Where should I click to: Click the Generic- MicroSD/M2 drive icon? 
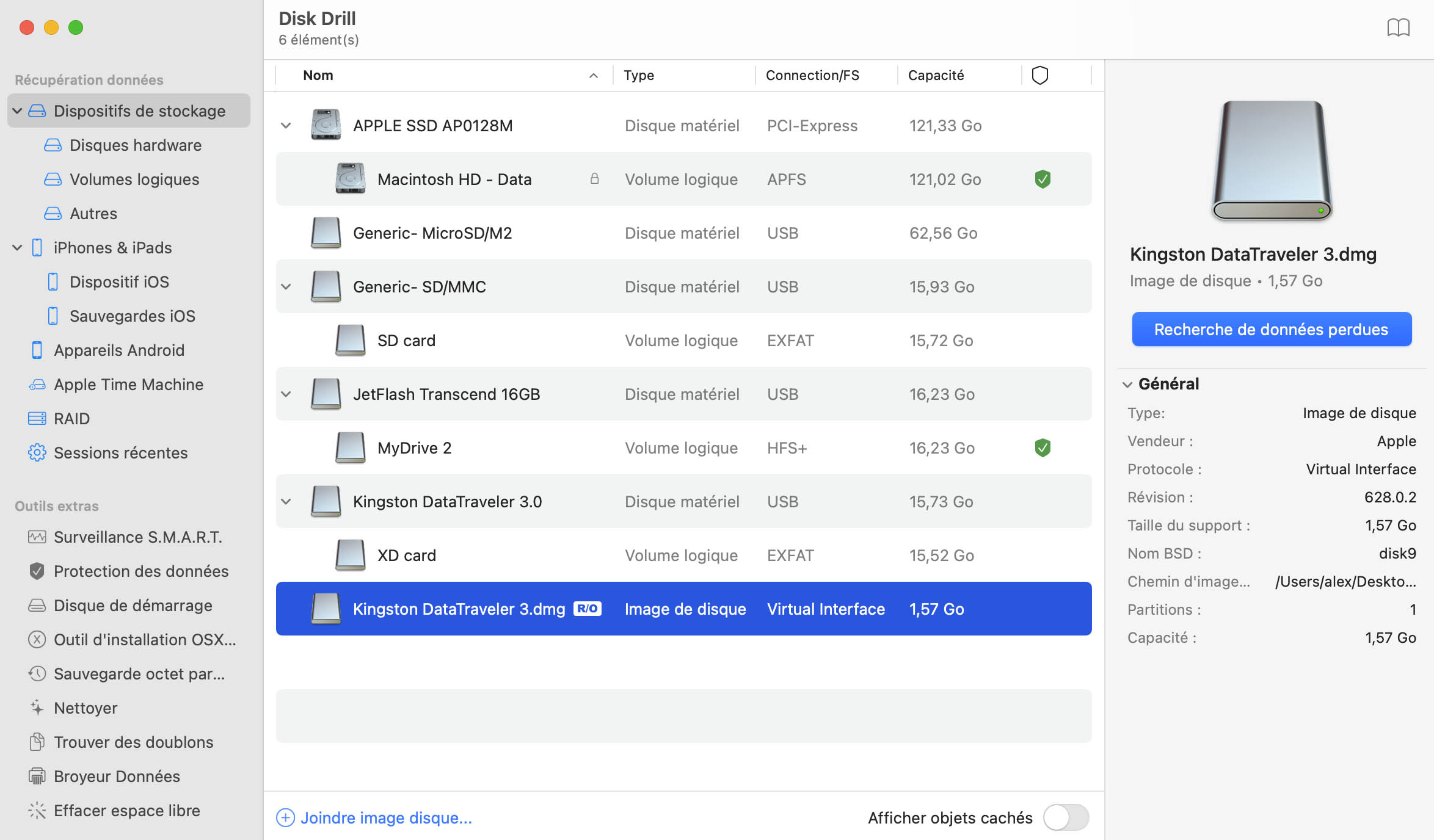326,233
